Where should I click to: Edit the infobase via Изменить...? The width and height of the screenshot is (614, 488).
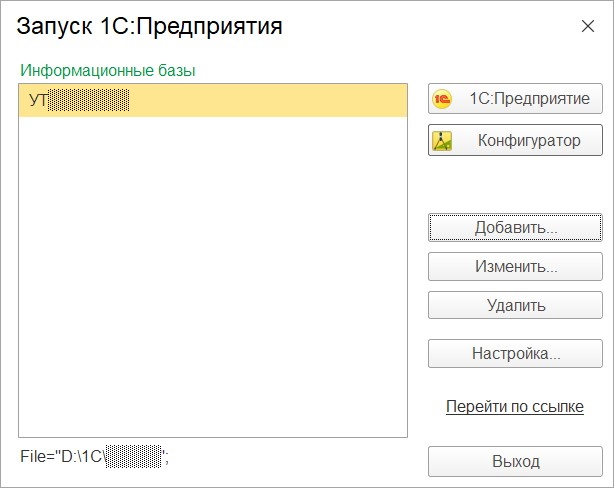(515, 267)
